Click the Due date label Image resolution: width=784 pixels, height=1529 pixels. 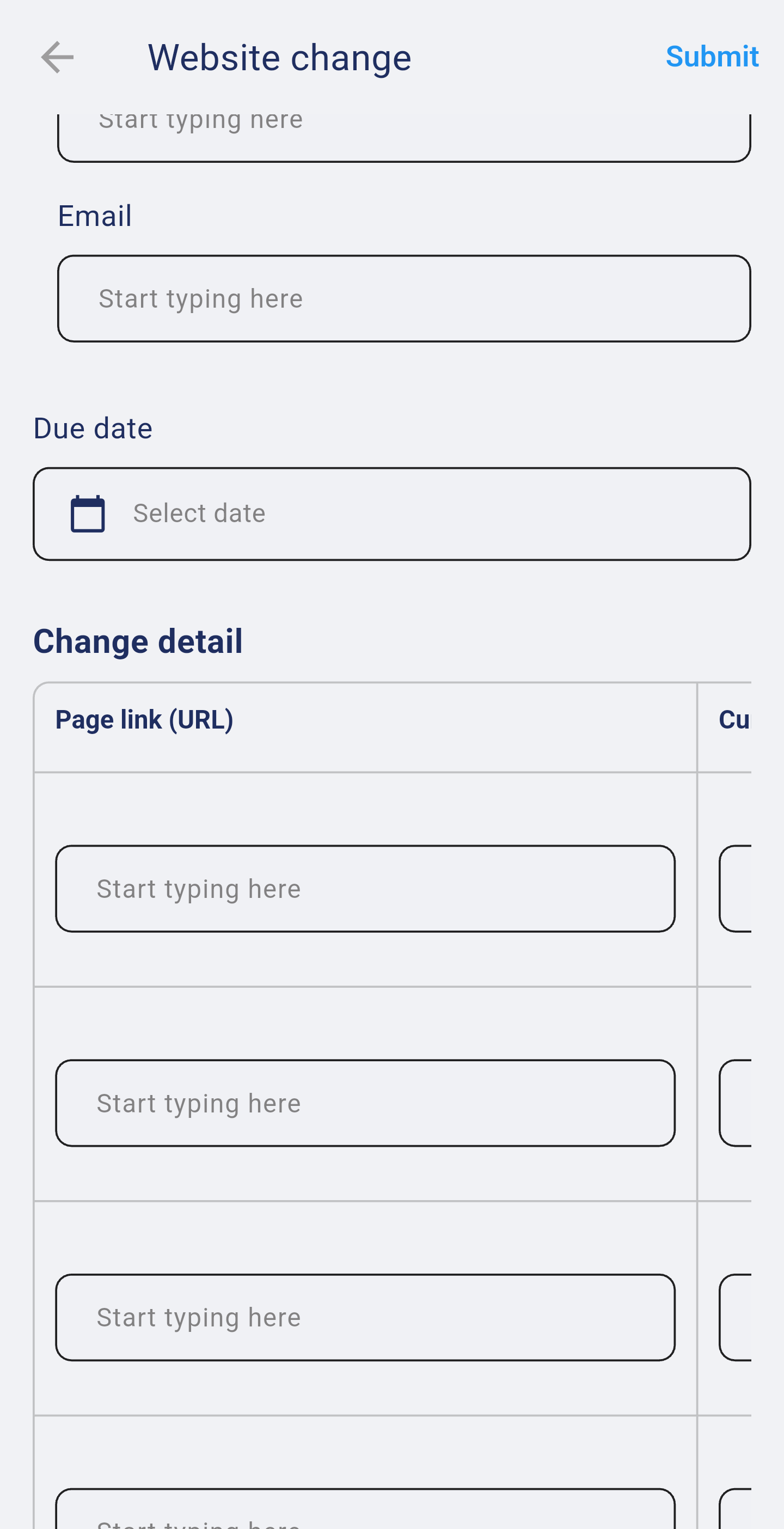pyautogui.click(x=93, y=428)
